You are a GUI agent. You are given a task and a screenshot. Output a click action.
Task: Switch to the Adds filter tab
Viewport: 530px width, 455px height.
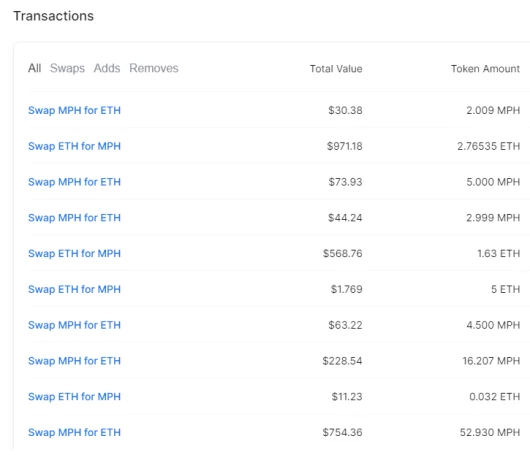[107, 68]
